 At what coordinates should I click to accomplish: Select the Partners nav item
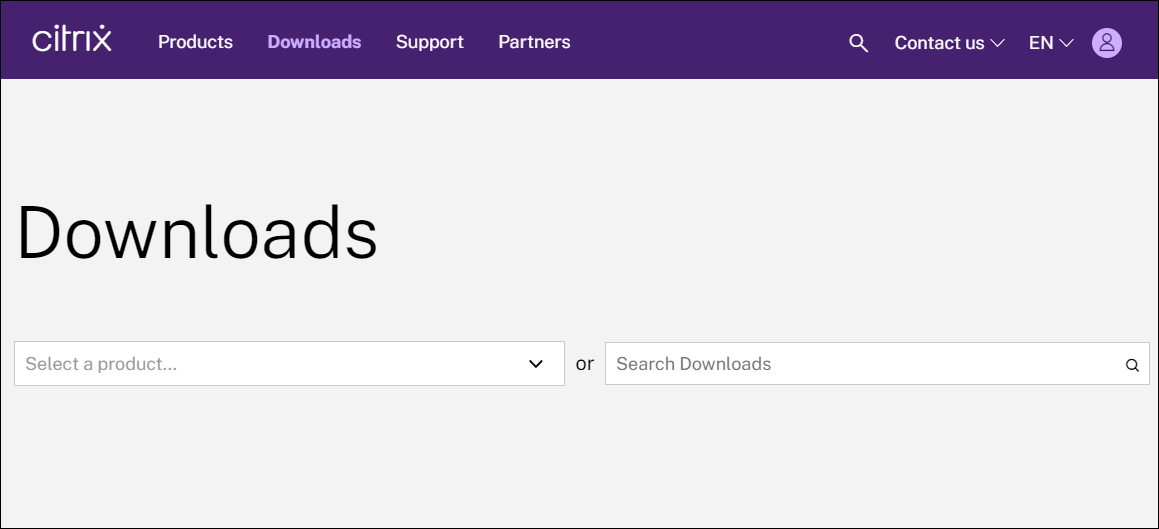click(x=534, y=42)
